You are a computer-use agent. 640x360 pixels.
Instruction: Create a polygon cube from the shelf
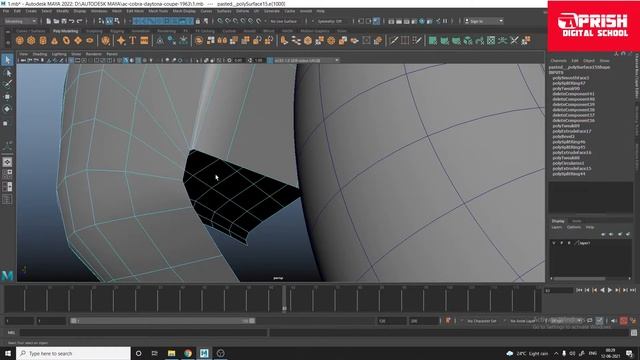coord(31,40)
